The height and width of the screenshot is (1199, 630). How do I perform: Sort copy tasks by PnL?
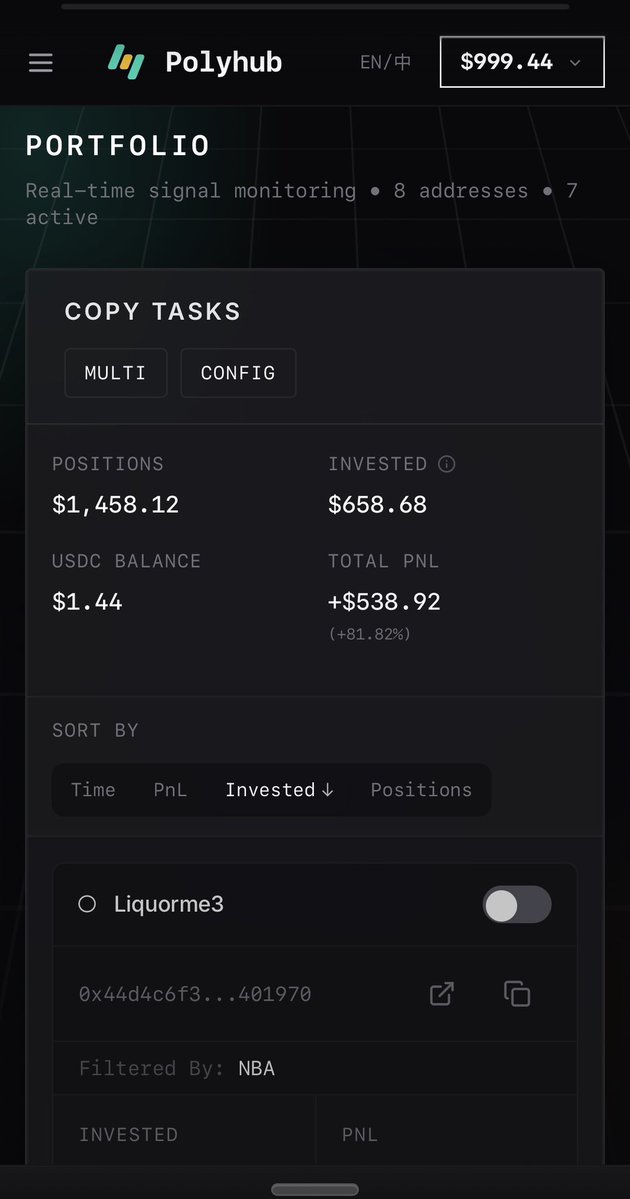[x=170, y=790]
